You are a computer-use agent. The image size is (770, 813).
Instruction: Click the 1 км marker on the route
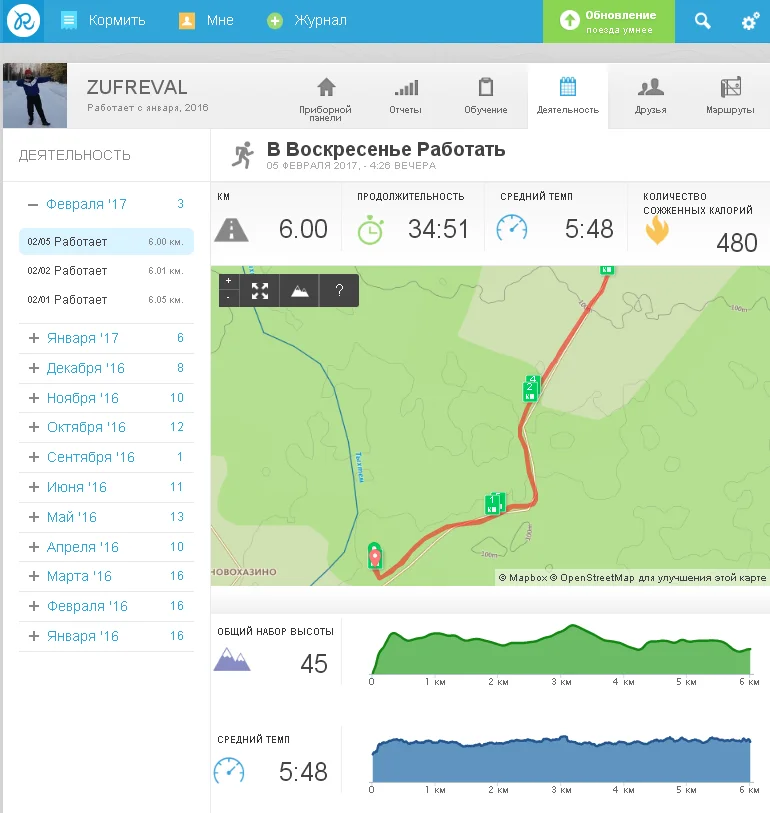(493, 504)
